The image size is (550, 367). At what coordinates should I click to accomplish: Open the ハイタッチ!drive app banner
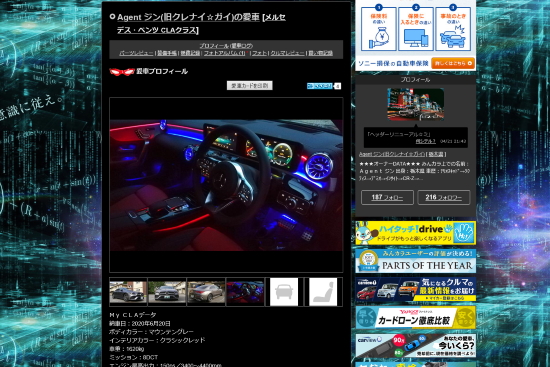pyautogui.click(x=416, y=233)
